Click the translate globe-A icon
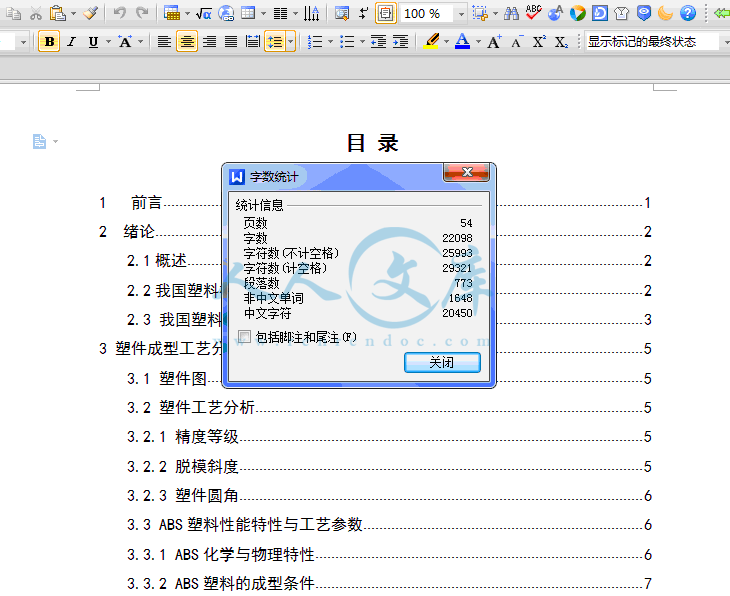Screen dimensions: 730x596 (555, 13)
